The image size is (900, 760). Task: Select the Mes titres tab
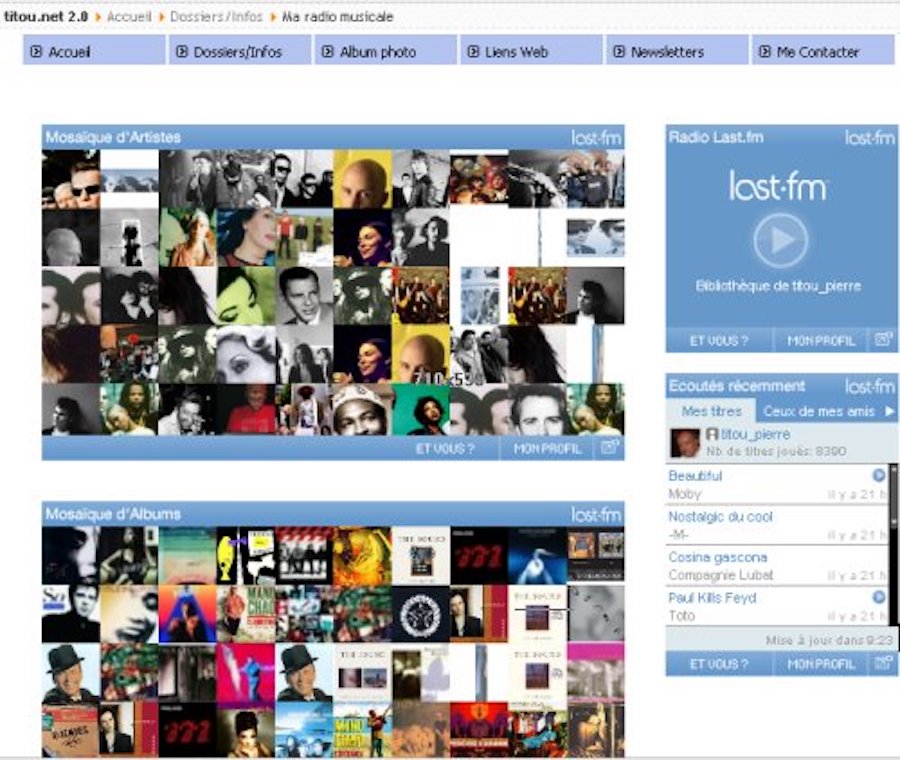coord(711,411)
